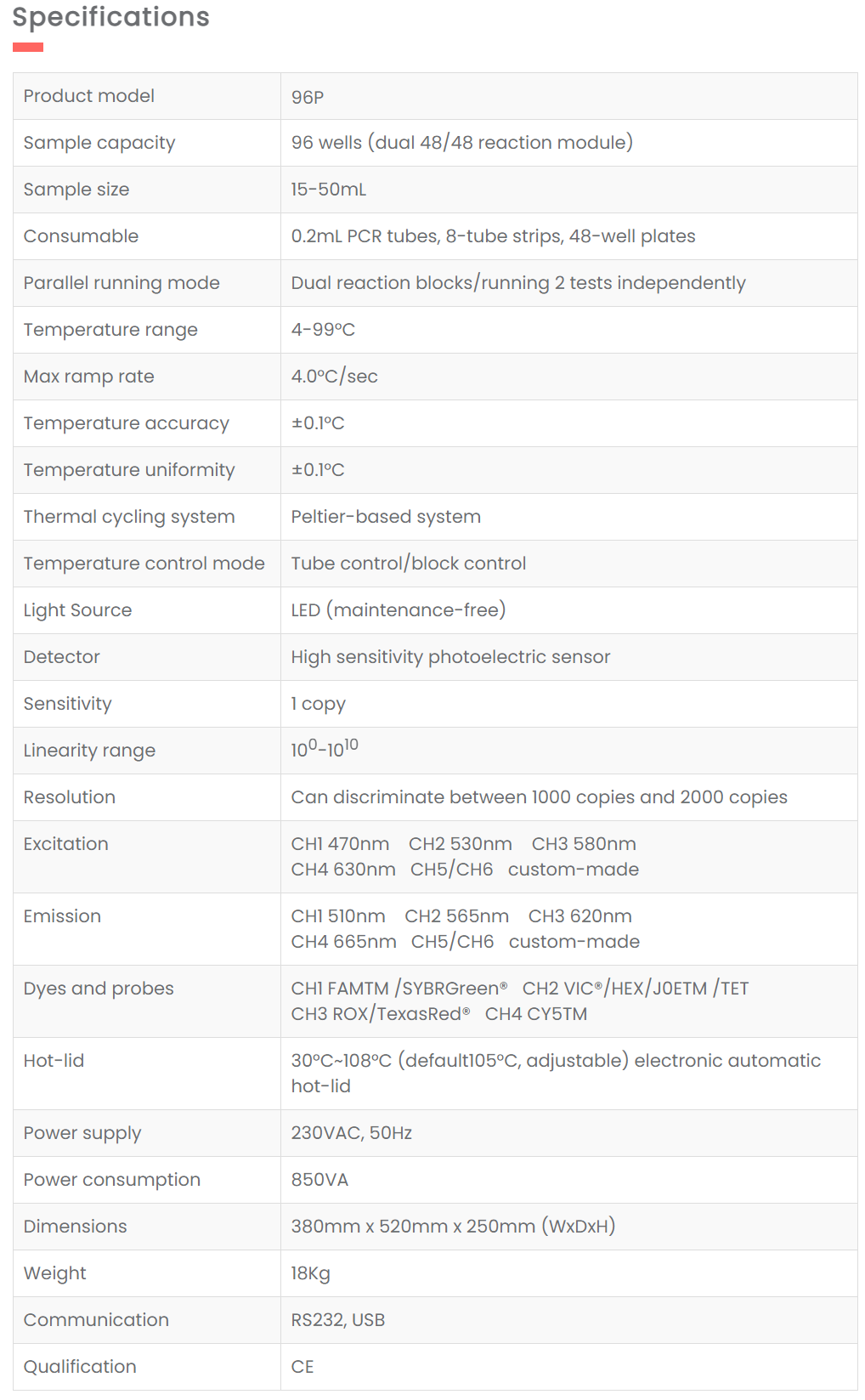Click the High sensitivity photoelectric sensor value
The width and height of the screenshot is (865, 1400).
(450, 657)
